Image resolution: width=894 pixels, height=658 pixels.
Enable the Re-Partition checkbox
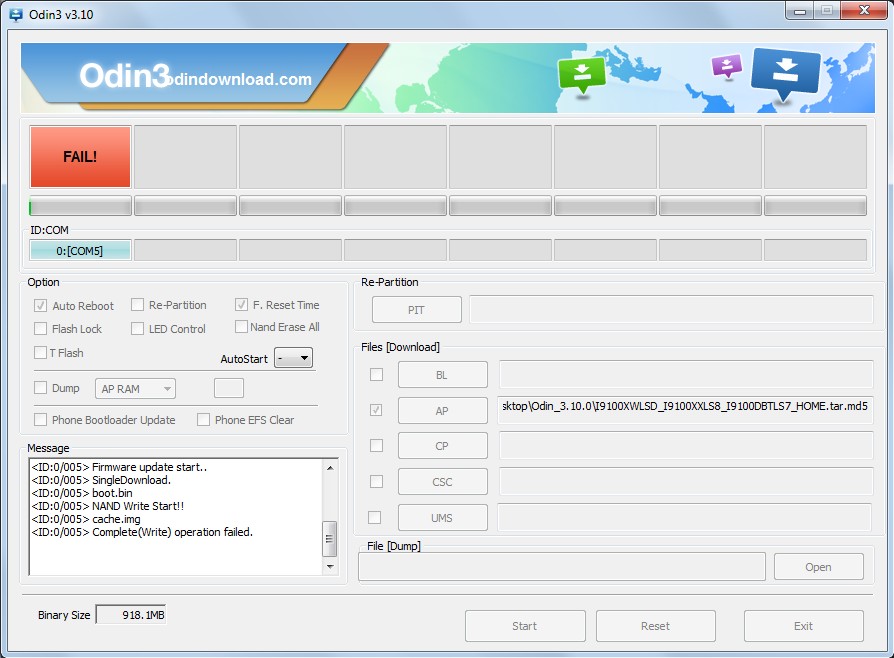(x=137, y=305)
